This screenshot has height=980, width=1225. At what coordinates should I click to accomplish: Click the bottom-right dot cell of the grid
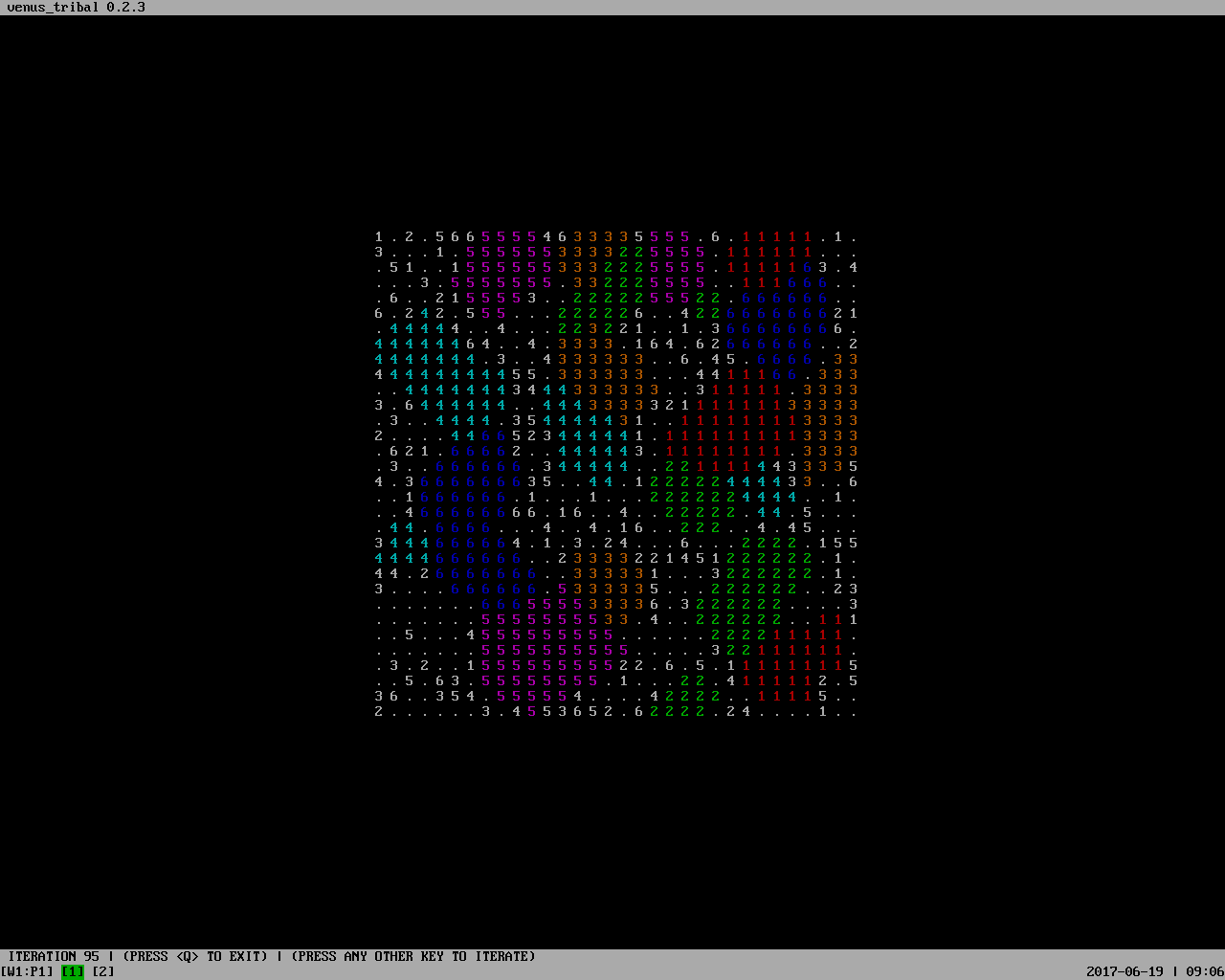click(854, 711)
